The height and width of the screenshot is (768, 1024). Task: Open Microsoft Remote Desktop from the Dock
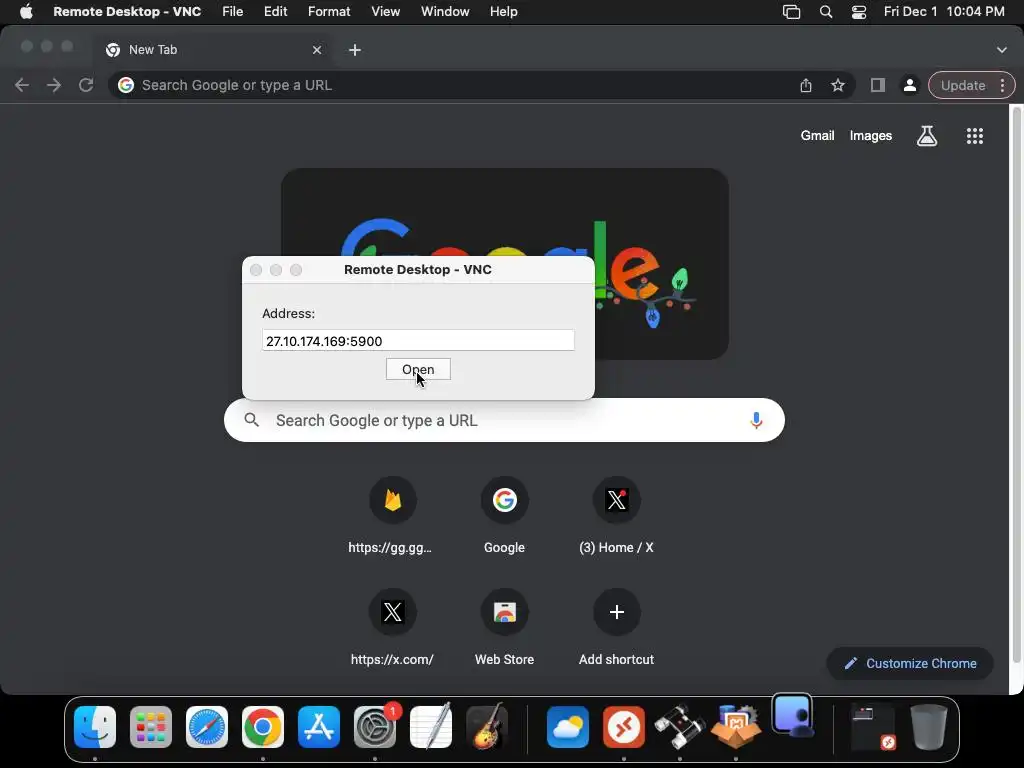coord(624,727)
